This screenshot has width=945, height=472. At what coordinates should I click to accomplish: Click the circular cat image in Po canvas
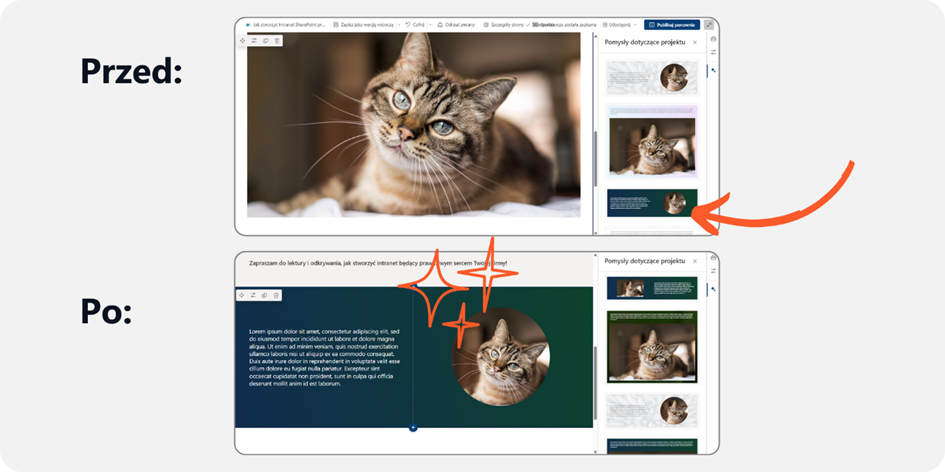500,356
